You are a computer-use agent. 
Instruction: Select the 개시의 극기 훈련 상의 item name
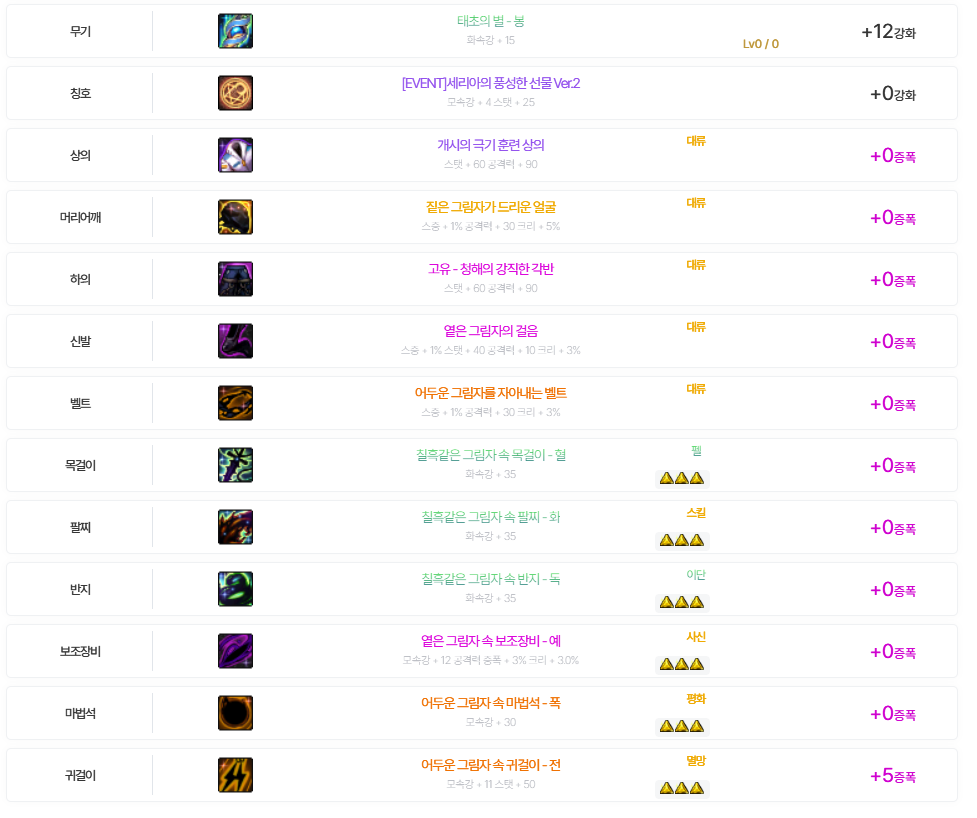coord(490,145)
